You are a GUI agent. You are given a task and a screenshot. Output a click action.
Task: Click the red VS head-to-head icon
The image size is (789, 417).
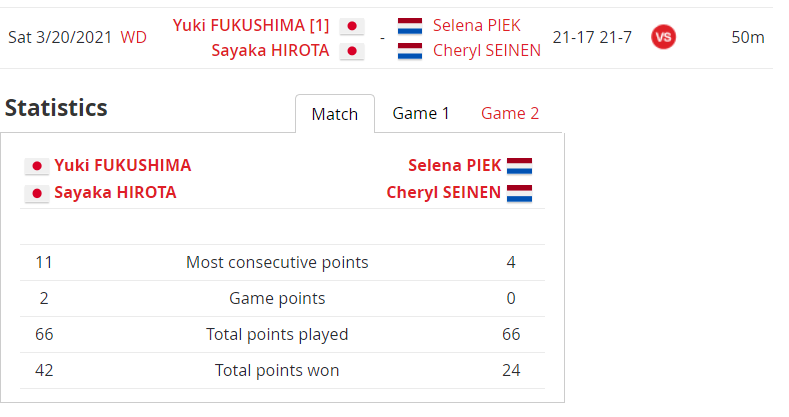click(x=663, y=37)
